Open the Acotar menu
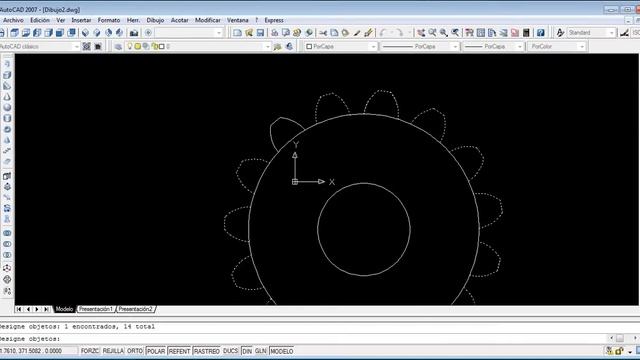640x360 pixels. click(180, 20)
